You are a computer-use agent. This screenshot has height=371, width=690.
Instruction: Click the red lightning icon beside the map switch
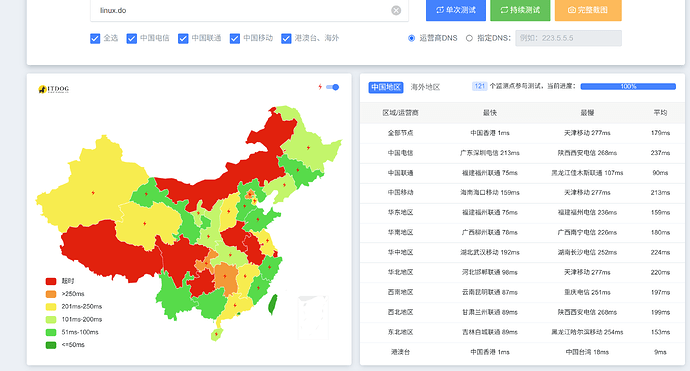[x=320, y=87]
